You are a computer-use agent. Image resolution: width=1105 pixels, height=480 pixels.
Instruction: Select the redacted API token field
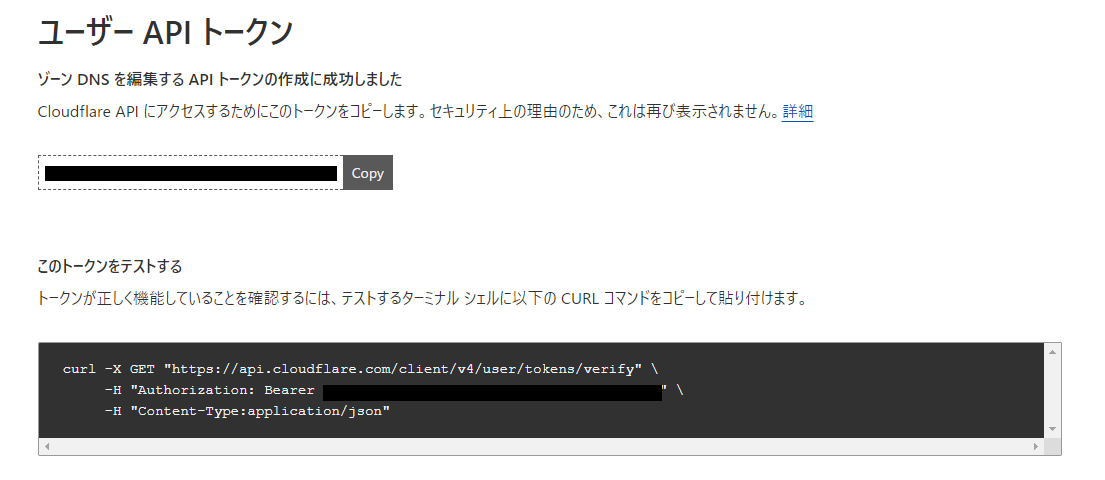[x=190, y=173]
